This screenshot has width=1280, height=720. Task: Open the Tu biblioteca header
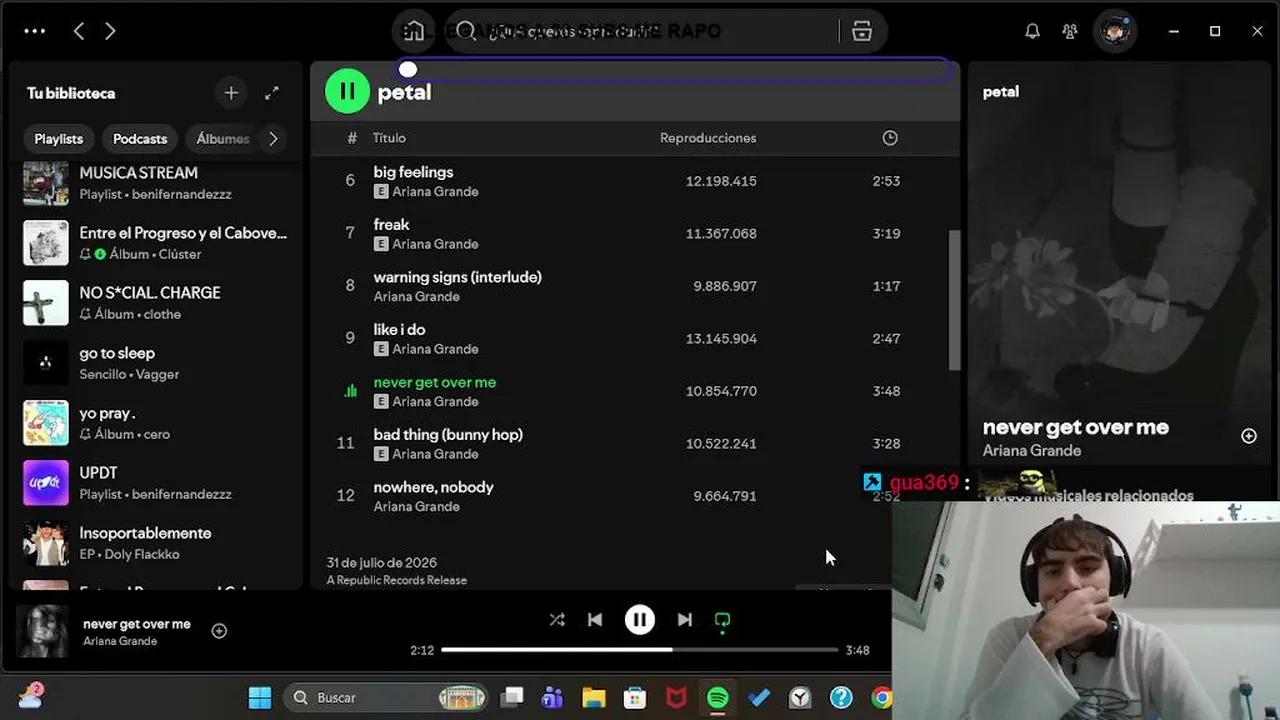point(71,93)
